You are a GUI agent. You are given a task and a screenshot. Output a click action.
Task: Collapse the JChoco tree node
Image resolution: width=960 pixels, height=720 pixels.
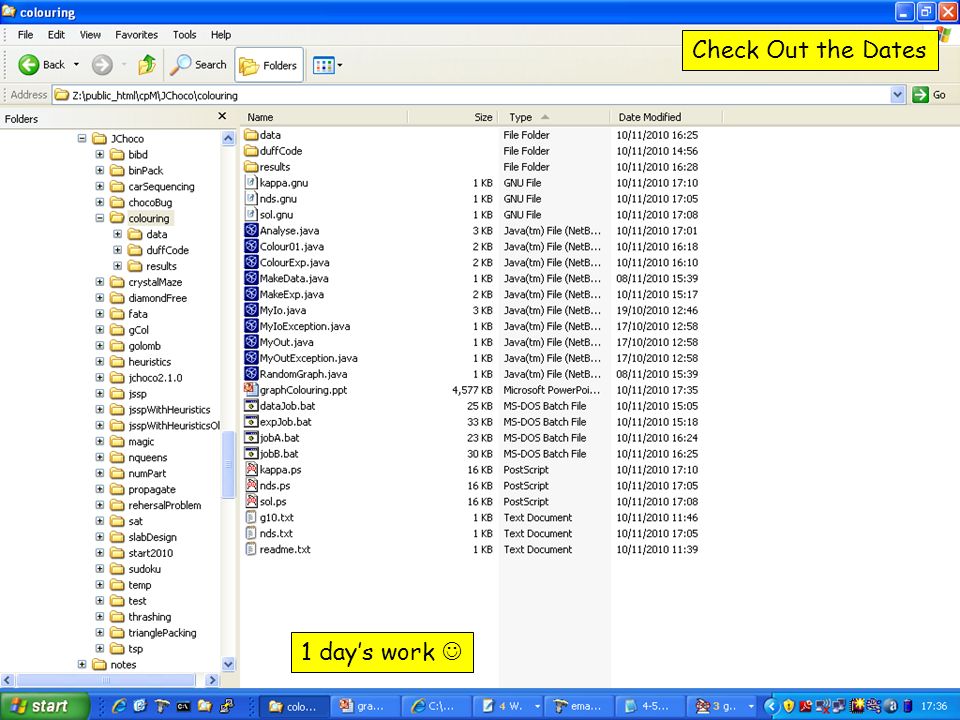(x=82, y=138)
